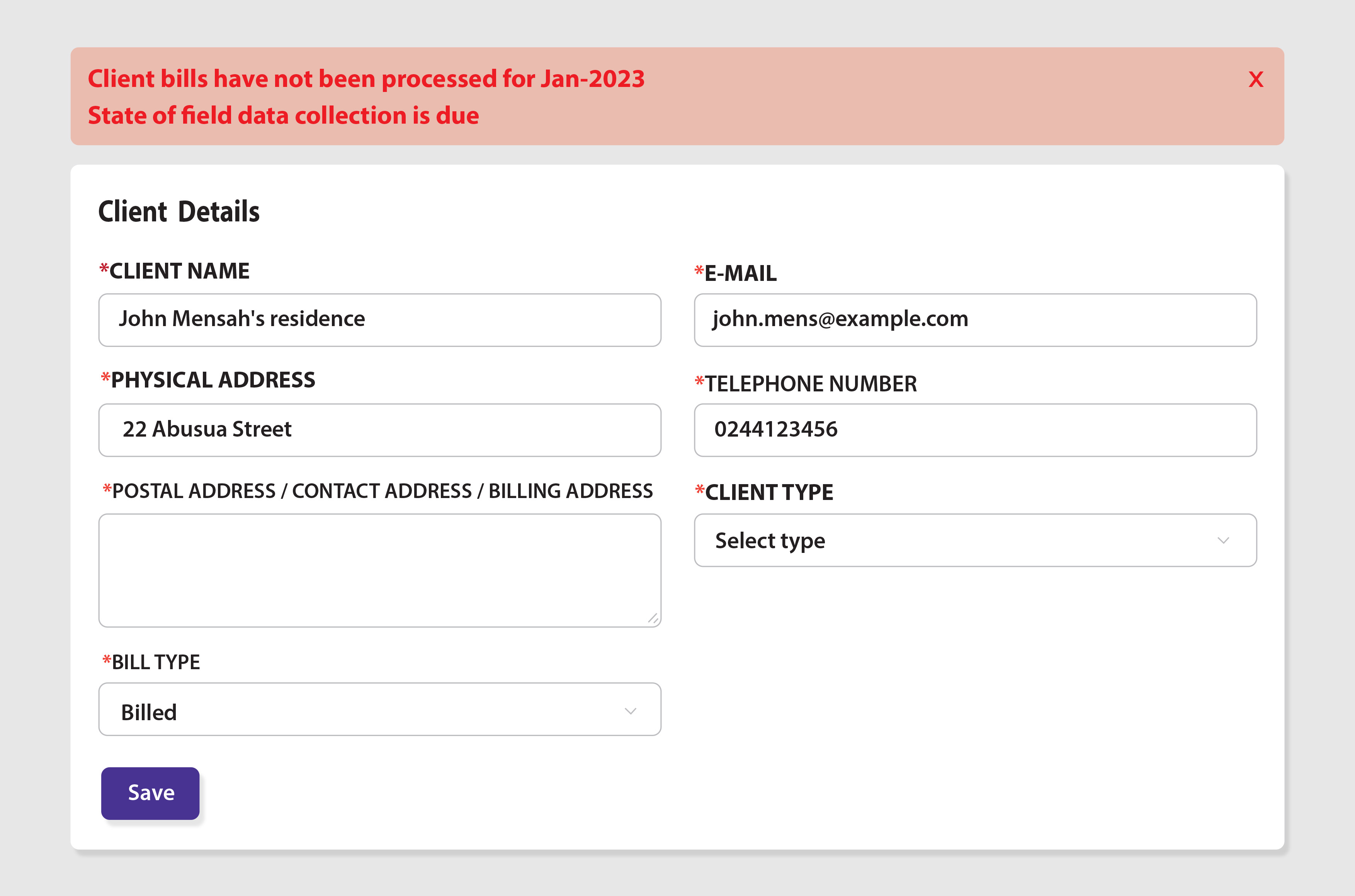The width and height of the screenshot is (1355, 896).
Task: Click the Telephone Number field
Action: [x=974, y=430]
